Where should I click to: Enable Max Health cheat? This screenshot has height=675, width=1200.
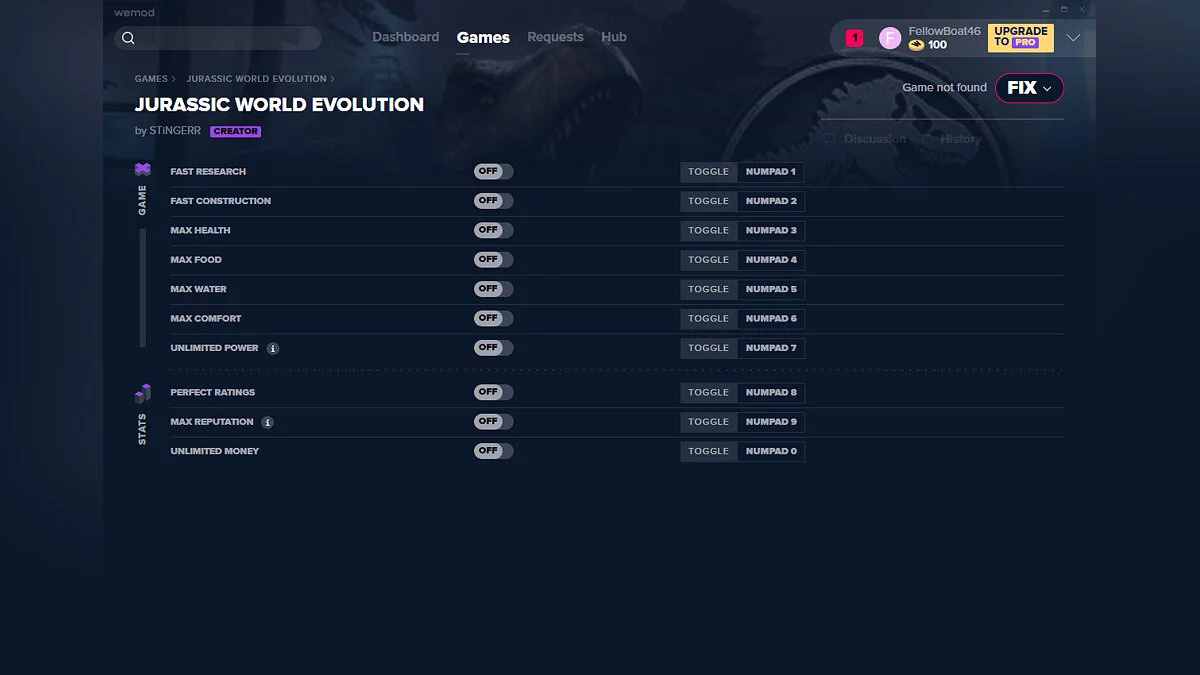click(494, 230)
